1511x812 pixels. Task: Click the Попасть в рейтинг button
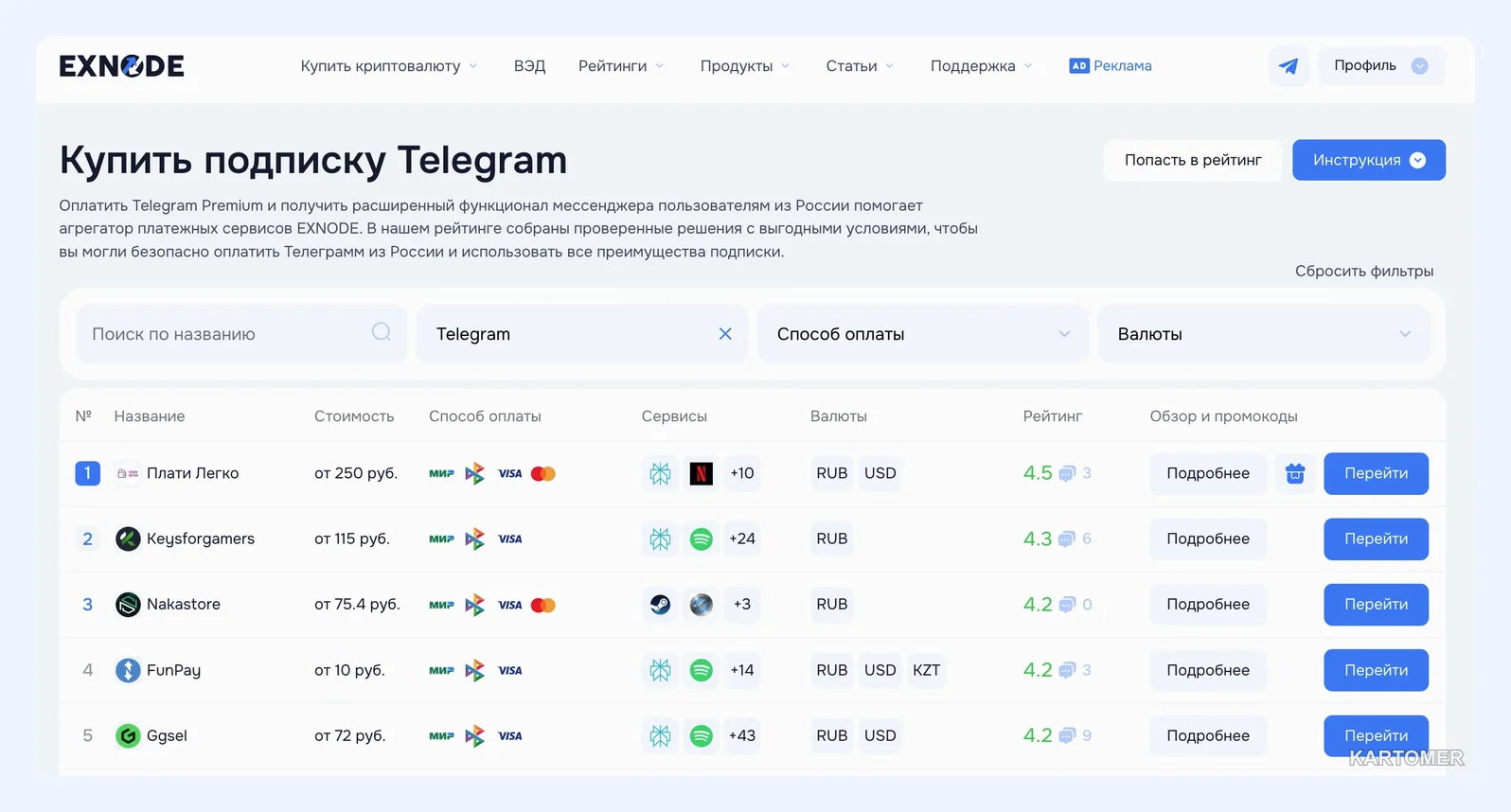tap(1193, 160)
